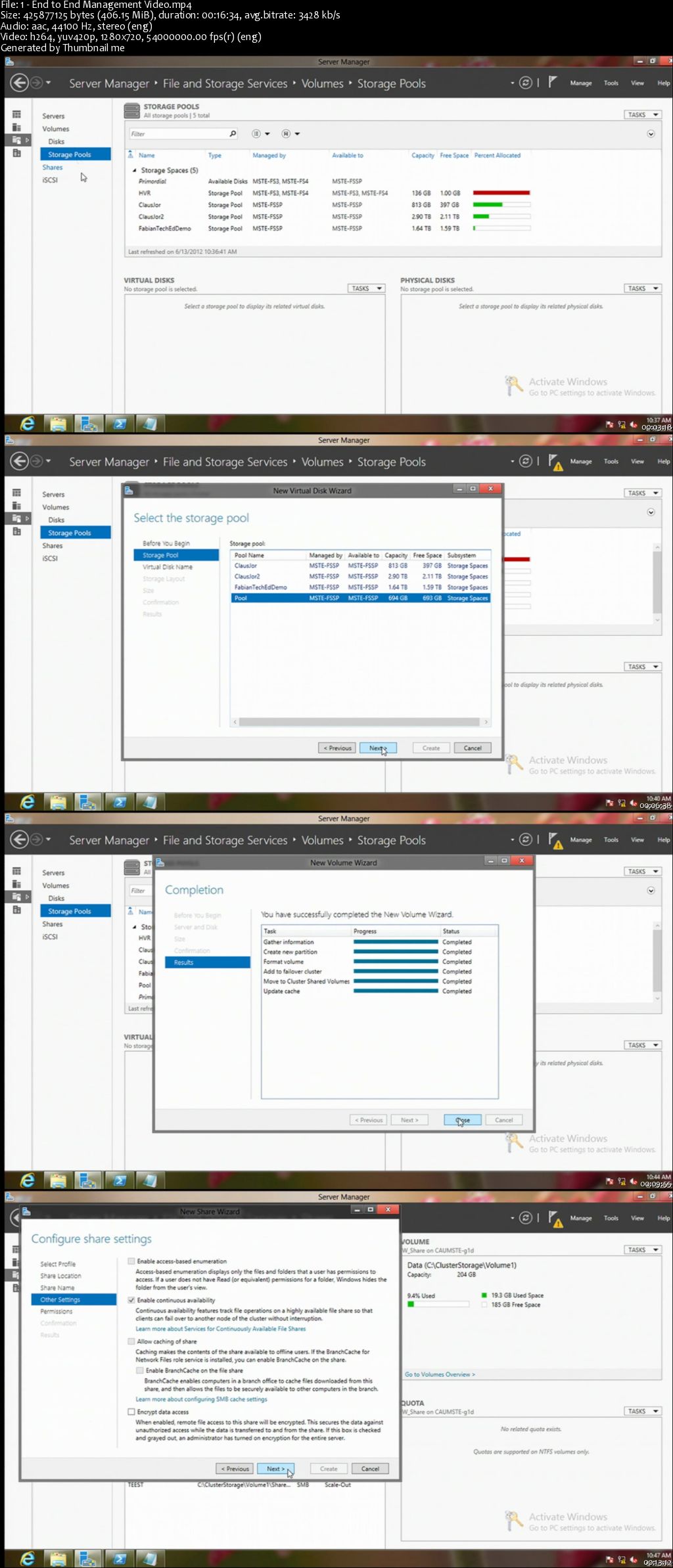Select the ClausJor2 row in the 00:03:18 frame list
The image size is (673, 1568).
tap(333, 217)
